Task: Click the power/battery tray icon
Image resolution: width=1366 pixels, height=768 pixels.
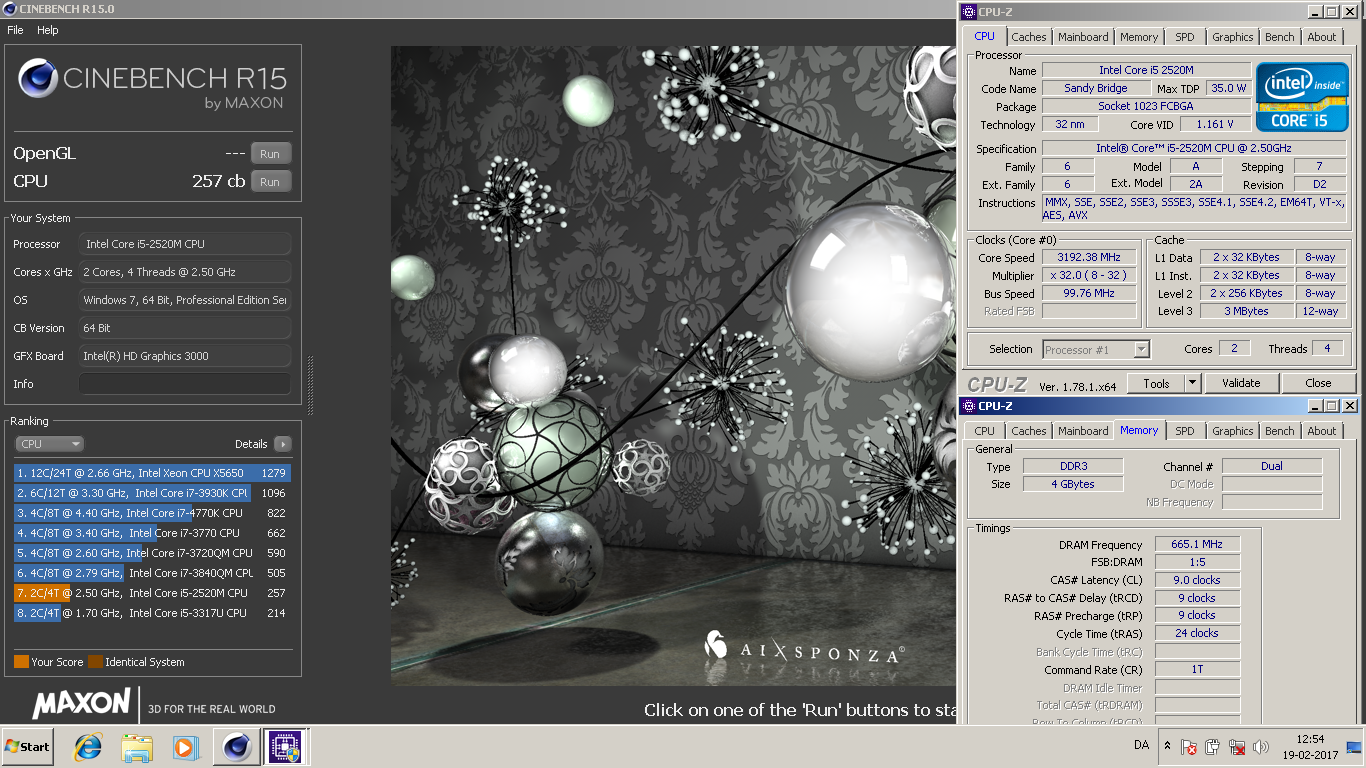Action: click(x=1213, y=747)
